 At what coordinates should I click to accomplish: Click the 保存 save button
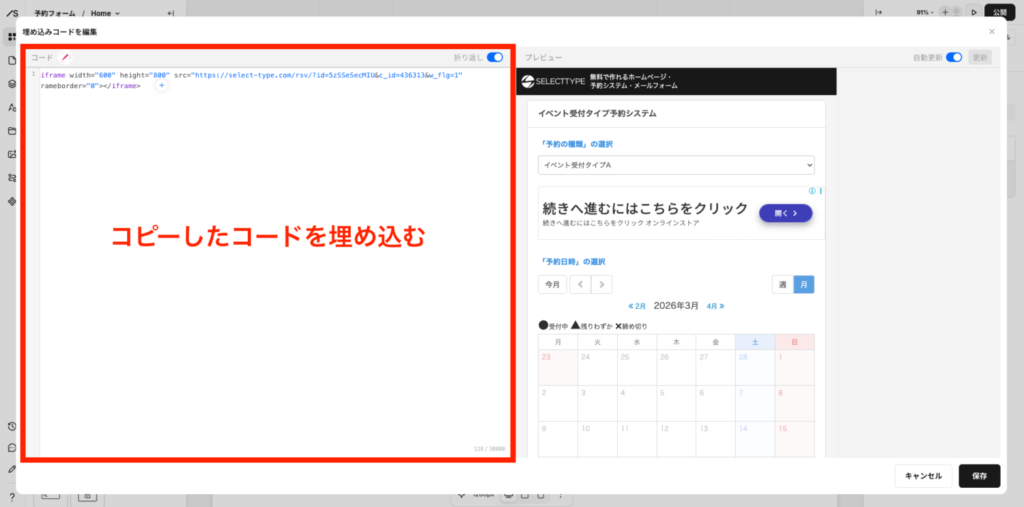click(979, 476)
